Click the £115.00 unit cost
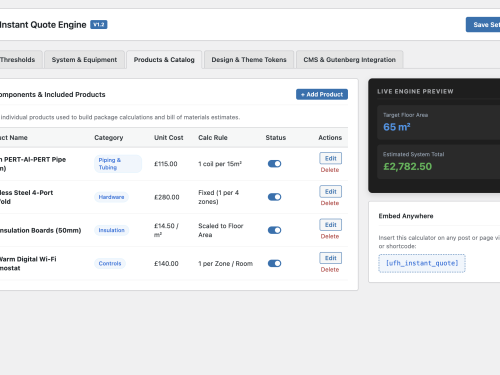 [166, 164]
